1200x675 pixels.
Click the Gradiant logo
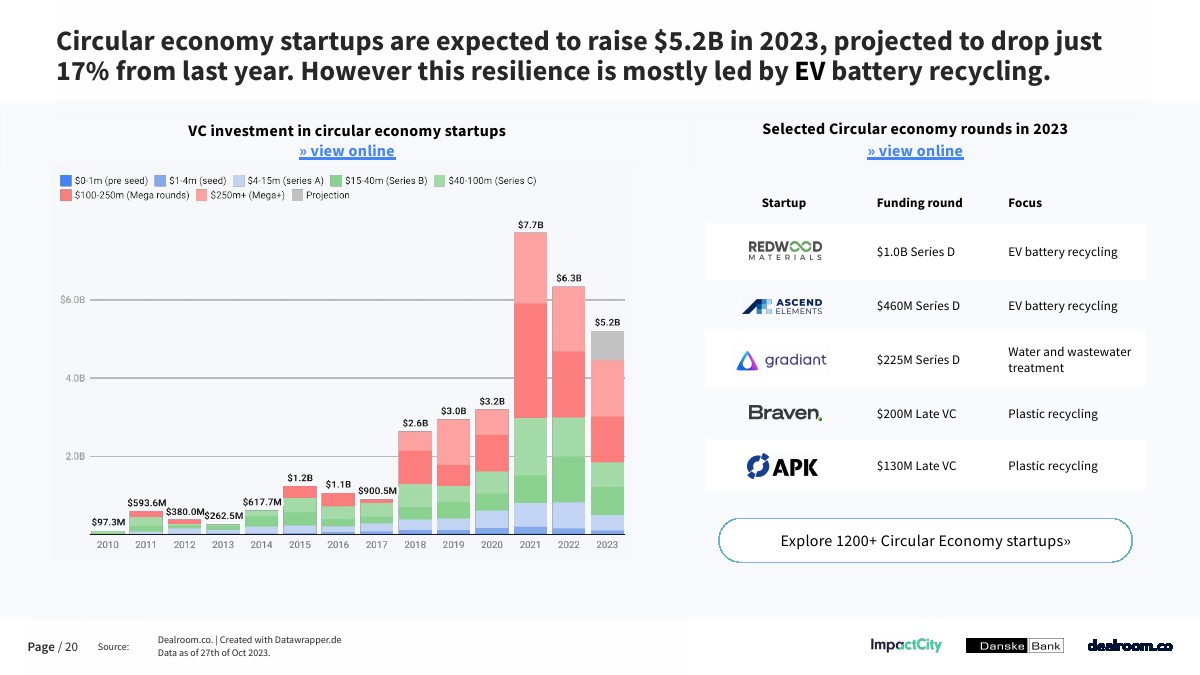(x=782, y=360)
